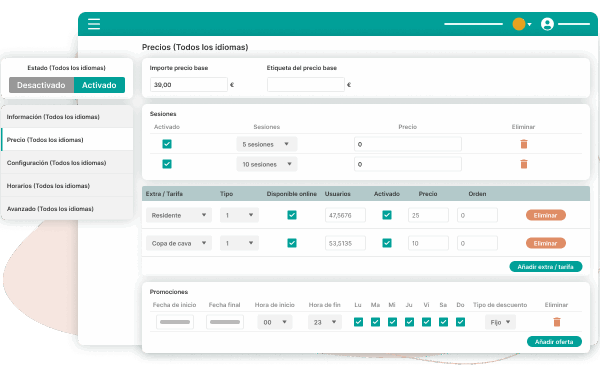Open Tipo dropdown in Copa de cava row

click(x=239, y=243)
